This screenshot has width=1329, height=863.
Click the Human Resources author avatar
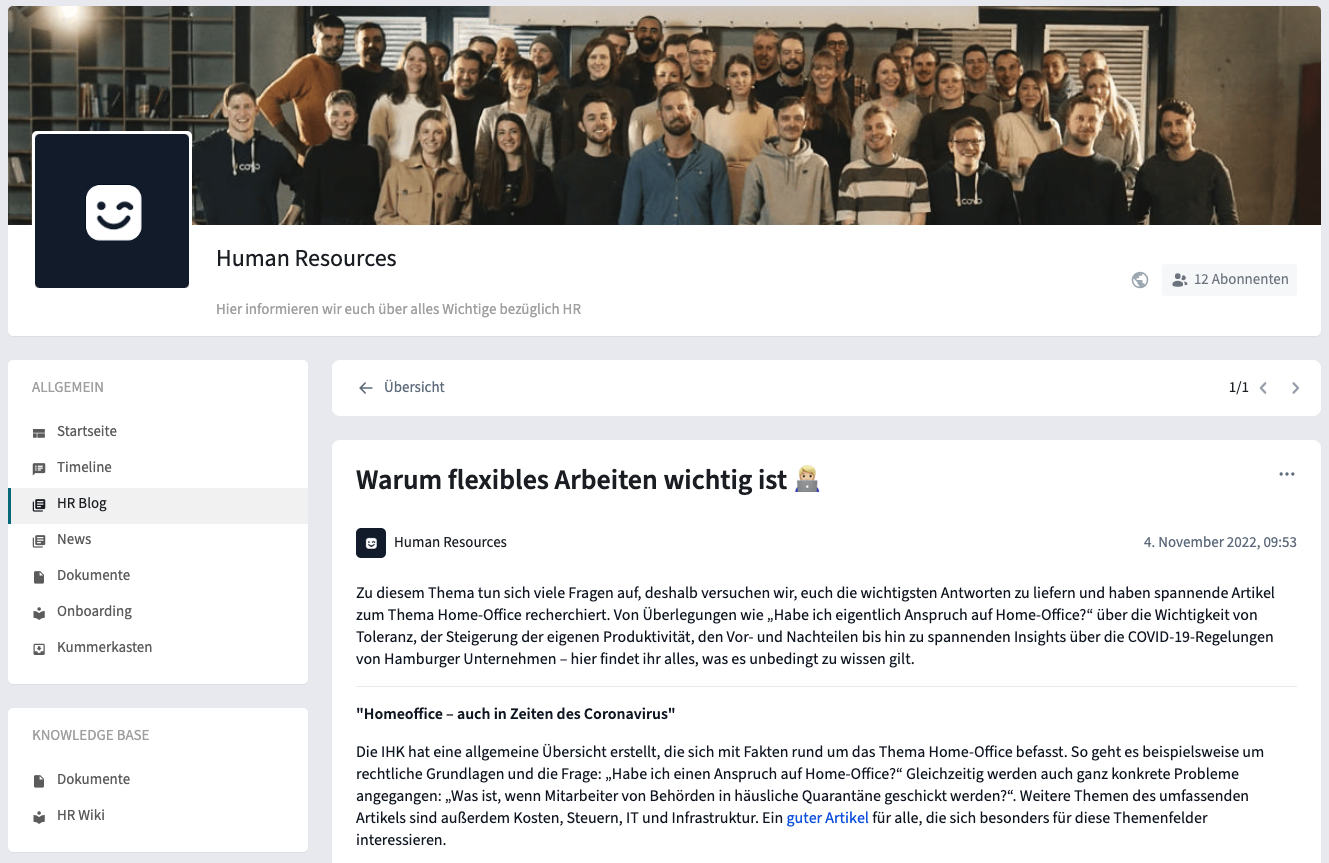(x=371, y=543)
